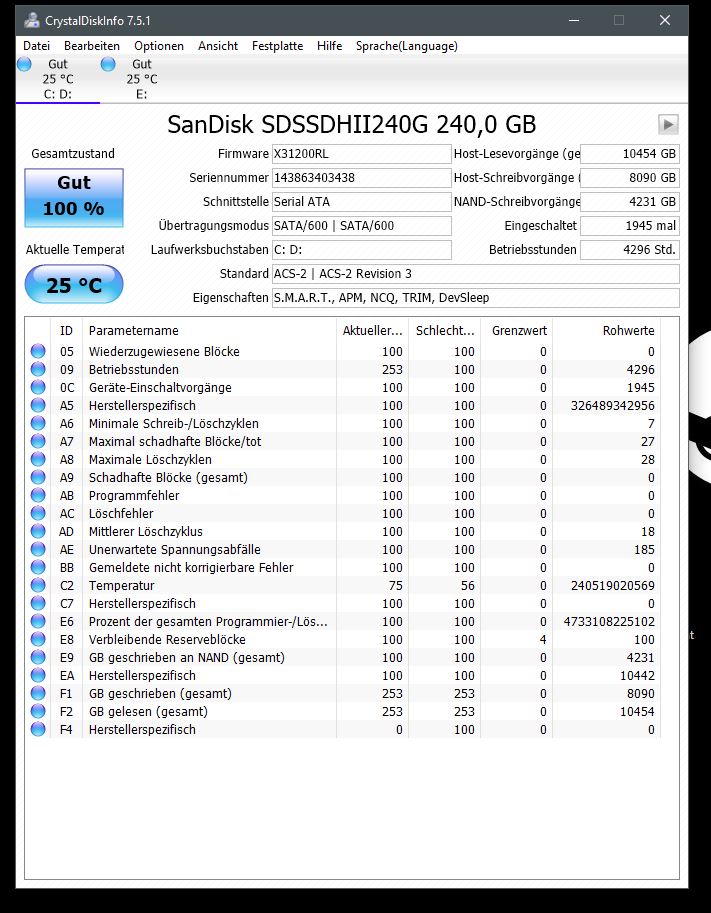Screen dimensions: 711x913
Task: Click status orb for row C2 Temperatur
Action: tap(38, 585)
